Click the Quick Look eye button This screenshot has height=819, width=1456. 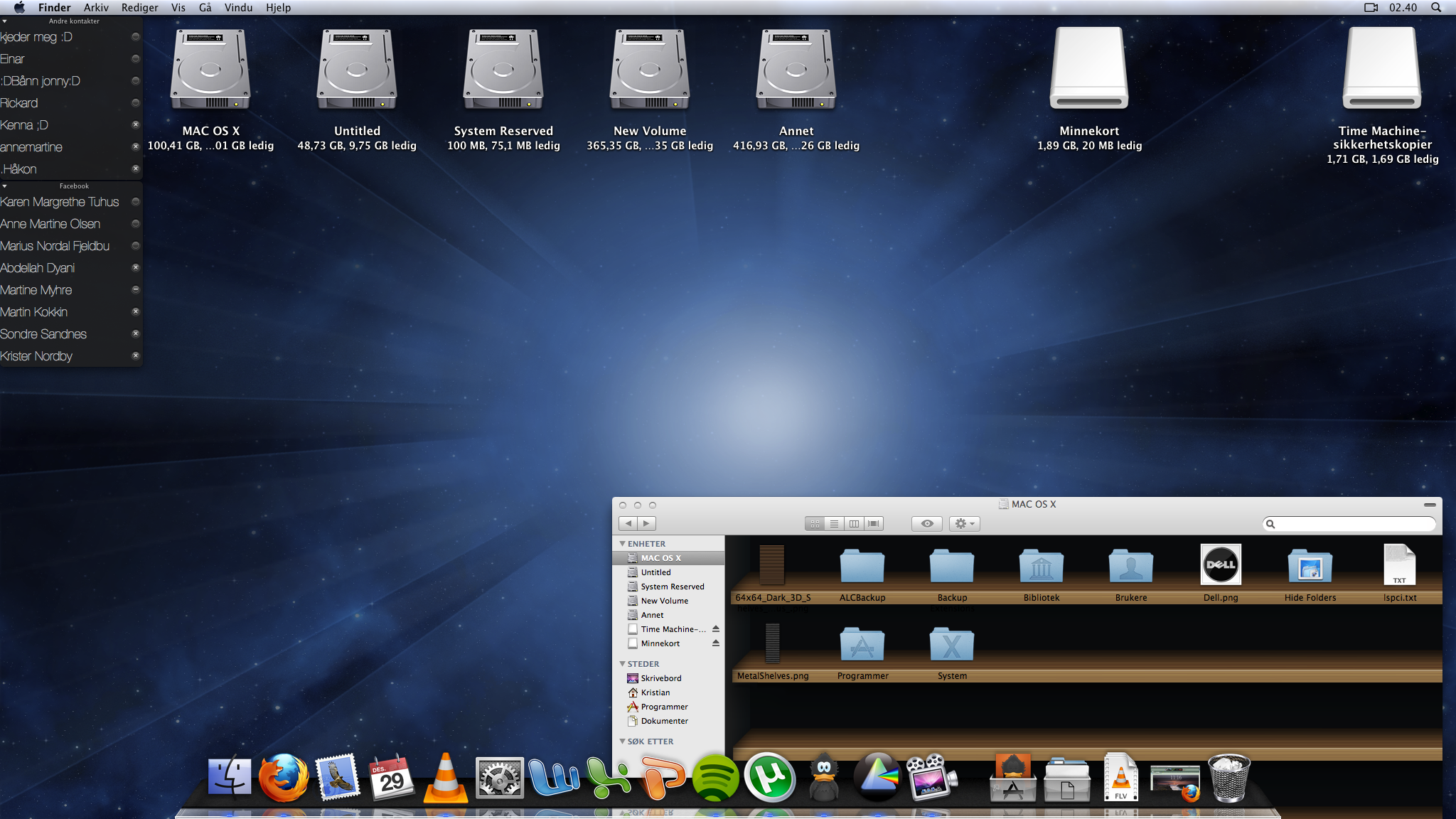[x=927, y=524]
